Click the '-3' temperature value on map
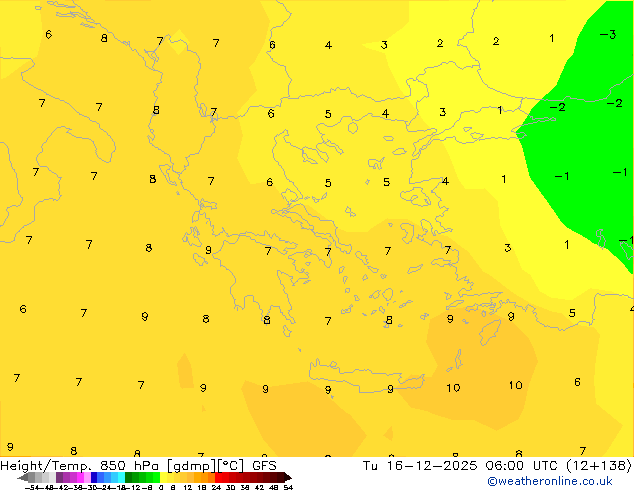 pyautogui.click(x=608, y=34)
